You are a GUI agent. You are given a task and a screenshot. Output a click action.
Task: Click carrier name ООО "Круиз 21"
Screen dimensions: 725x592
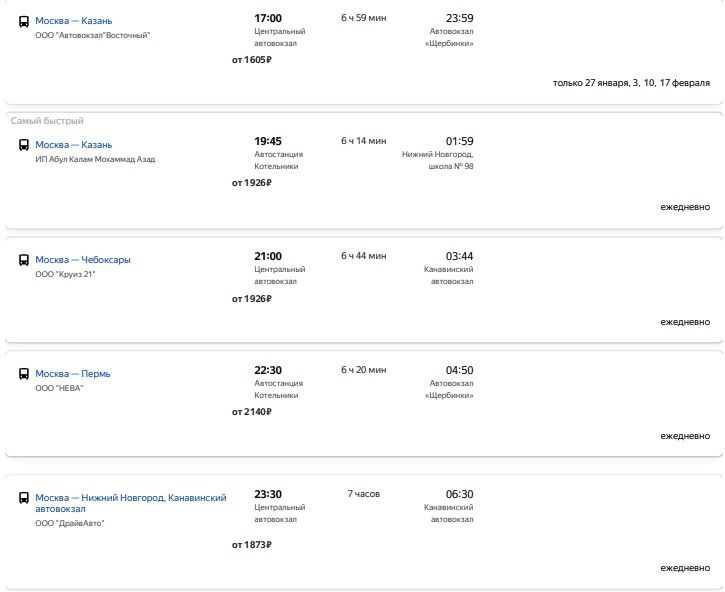(65, 274)
